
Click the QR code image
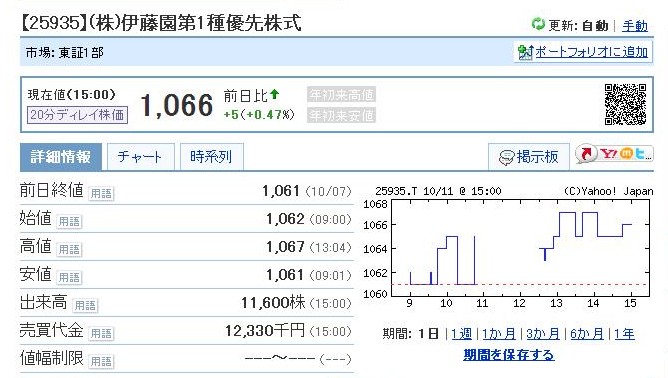point(625,104)
